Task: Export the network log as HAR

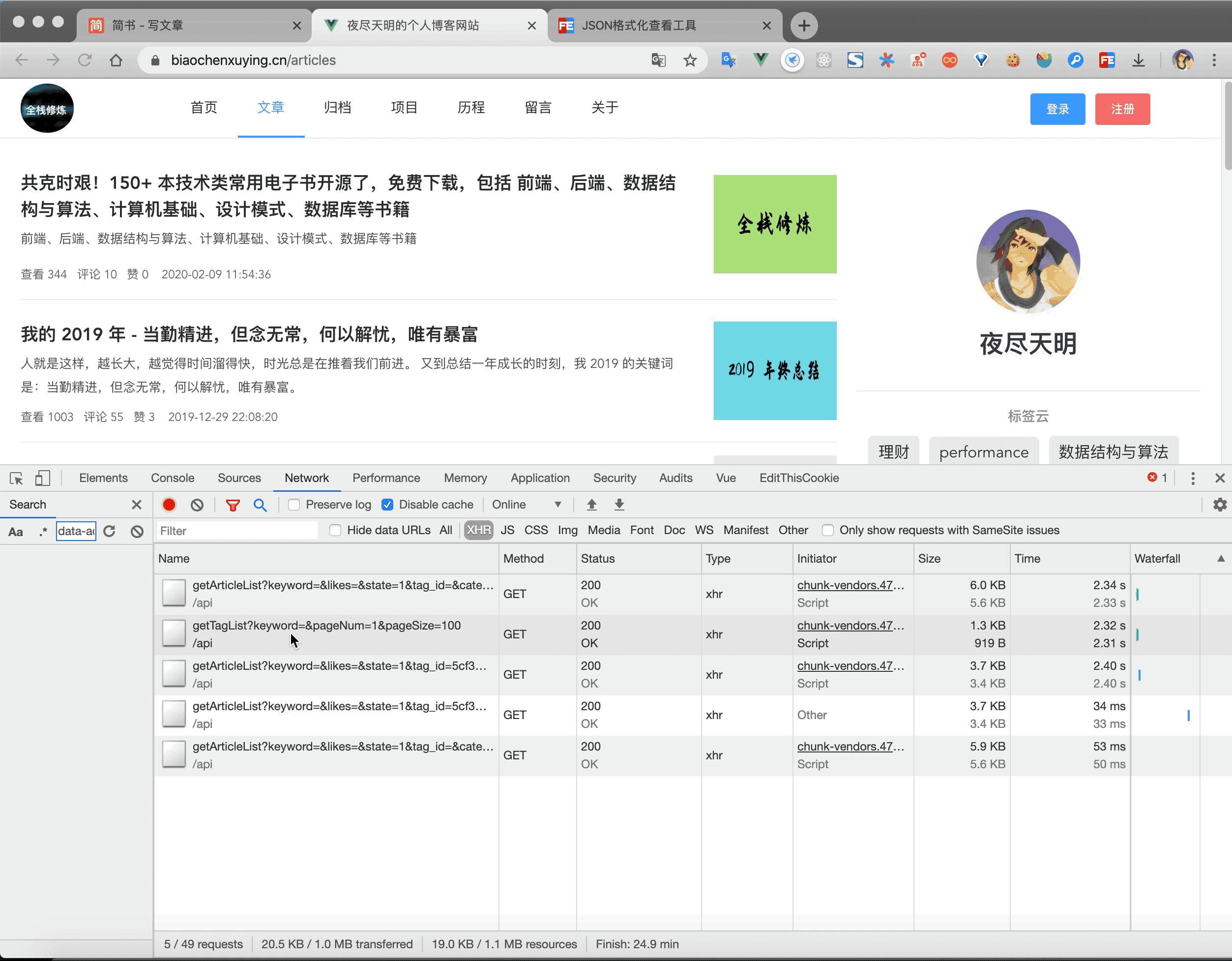Action: pyautogui.click(x=619, y=505)
